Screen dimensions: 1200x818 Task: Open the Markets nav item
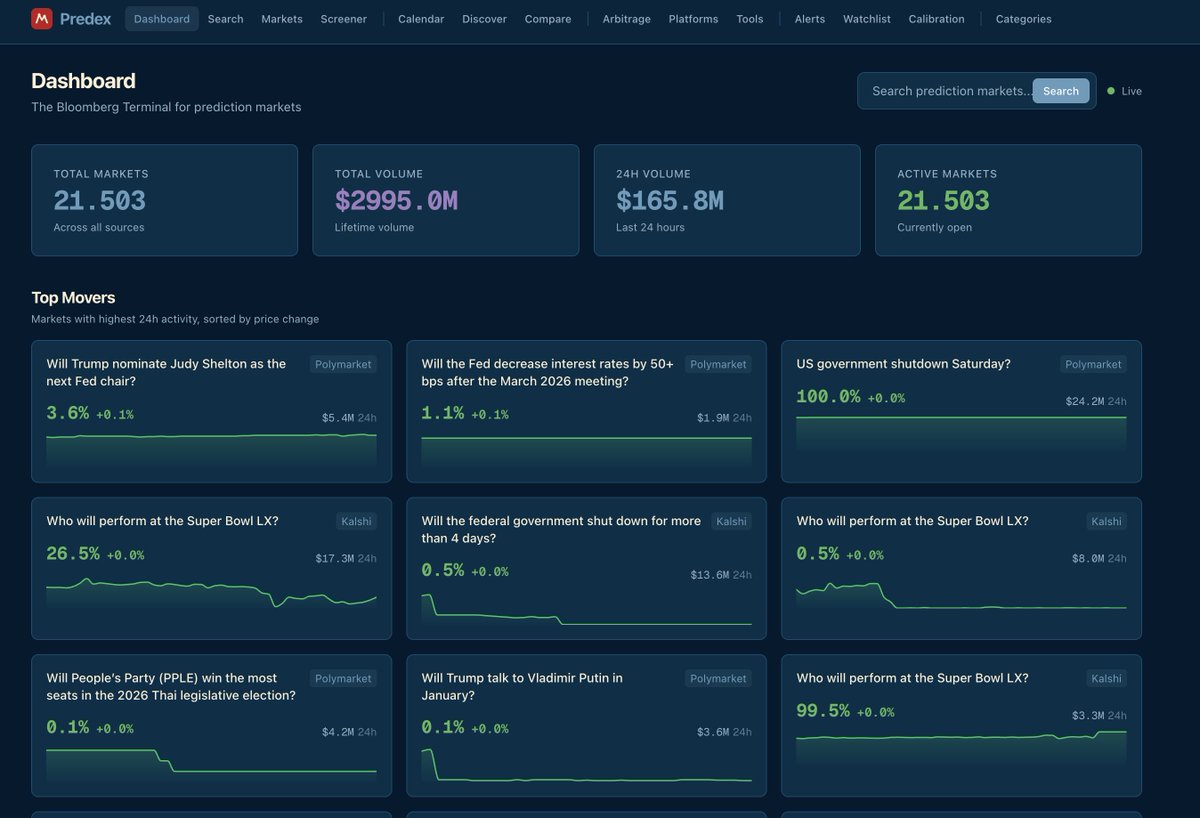(x=282, y=19)
